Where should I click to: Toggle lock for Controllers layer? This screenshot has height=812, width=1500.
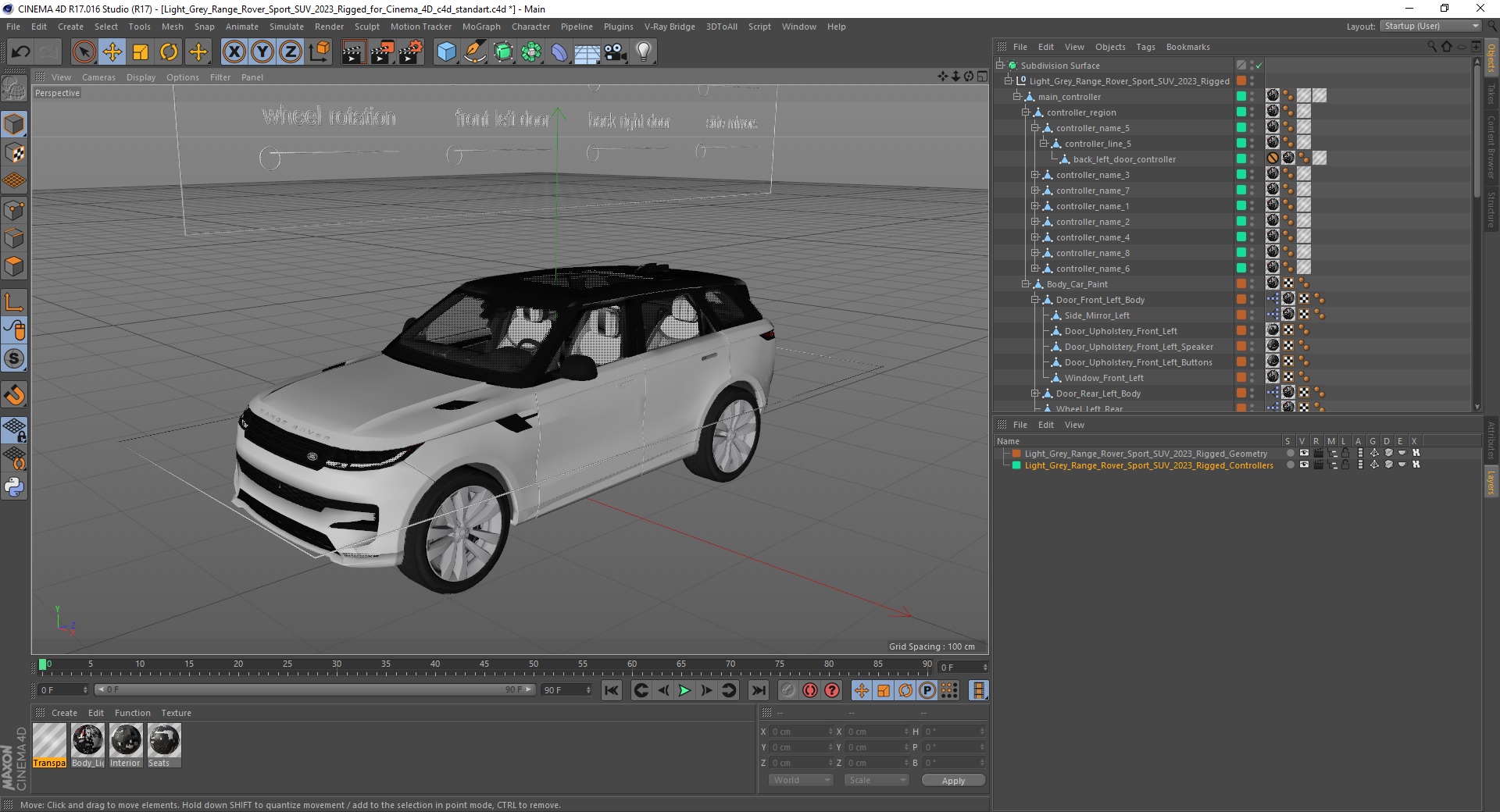(1345, 465)
